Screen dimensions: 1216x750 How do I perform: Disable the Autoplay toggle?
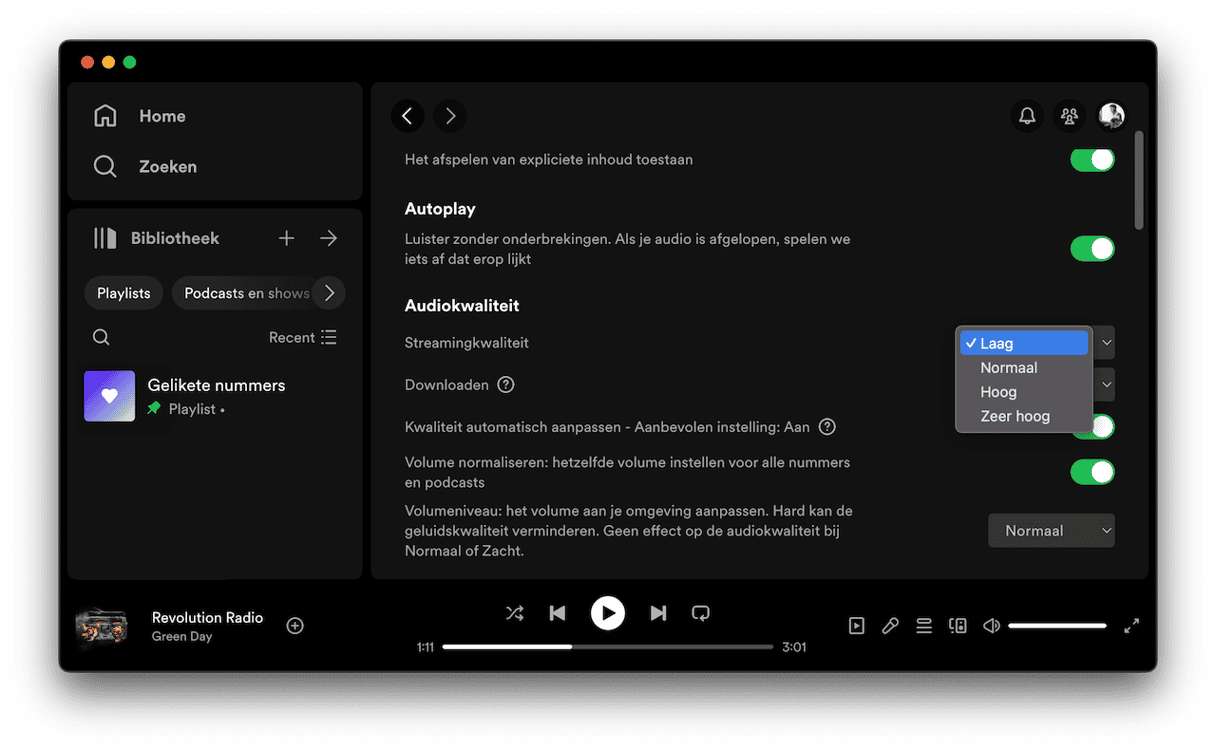coord(1092,249)
